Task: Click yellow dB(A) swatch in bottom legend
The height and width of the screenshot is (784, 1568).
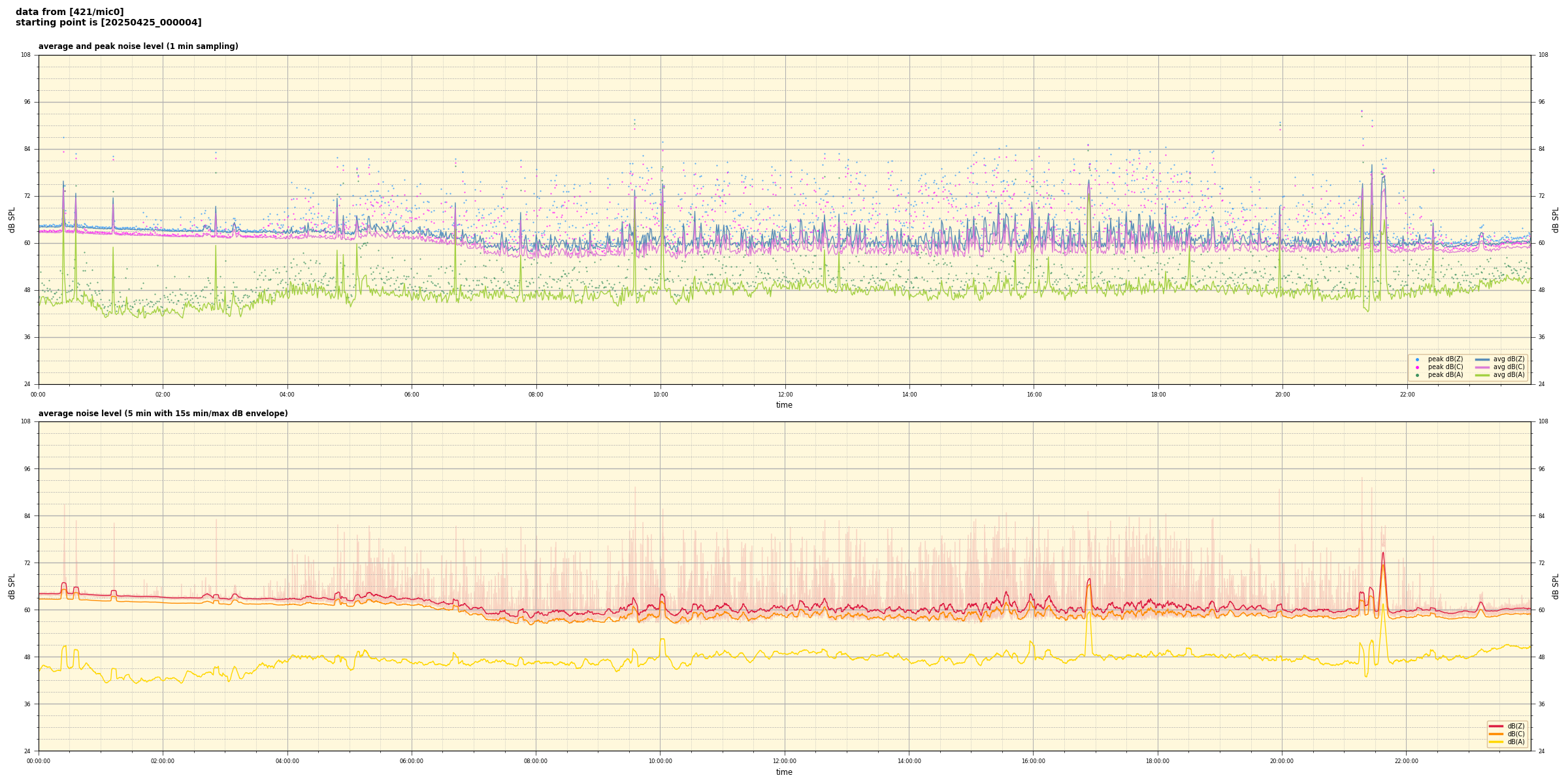Action: click(1496, 742)
